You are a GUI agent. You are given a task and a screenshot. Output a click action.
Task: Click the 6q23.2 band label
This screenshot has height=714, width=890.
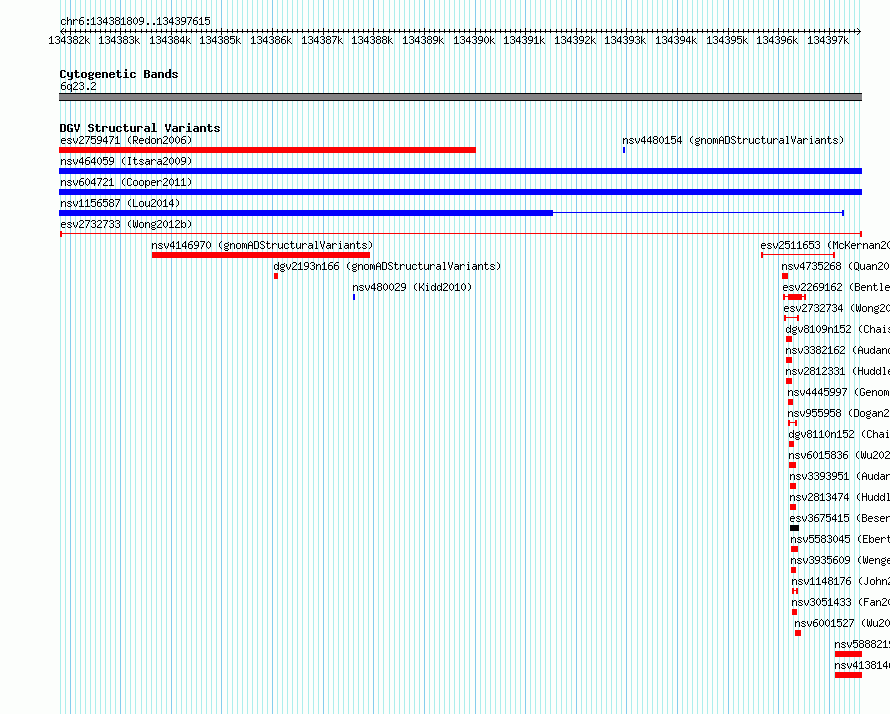78,86
